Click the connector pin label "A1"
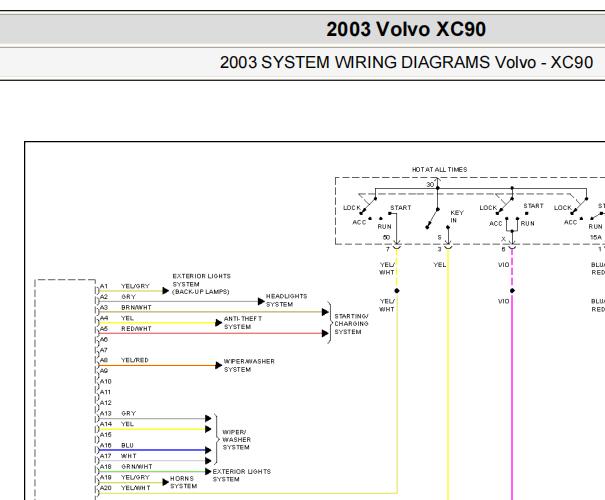Screen dimensions: 605x500 (104, 286)
